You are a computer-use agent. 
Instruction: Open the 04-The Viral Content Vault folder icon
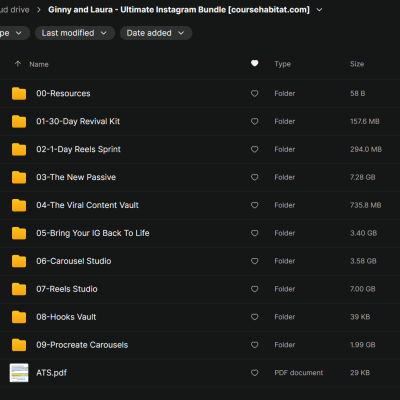pyautogui.click(x=19, y=205)
